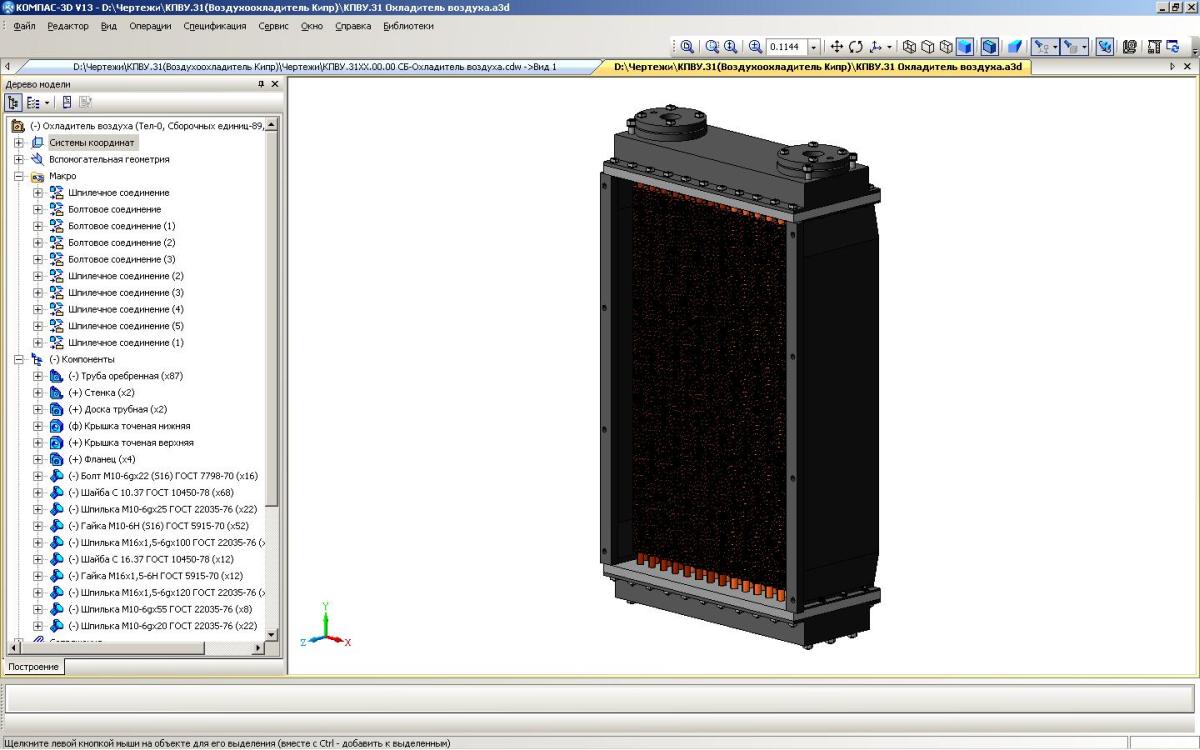1200x750 pixels.
Task: Collapse the Макро tree node
Action: click(x=19, y=176)
